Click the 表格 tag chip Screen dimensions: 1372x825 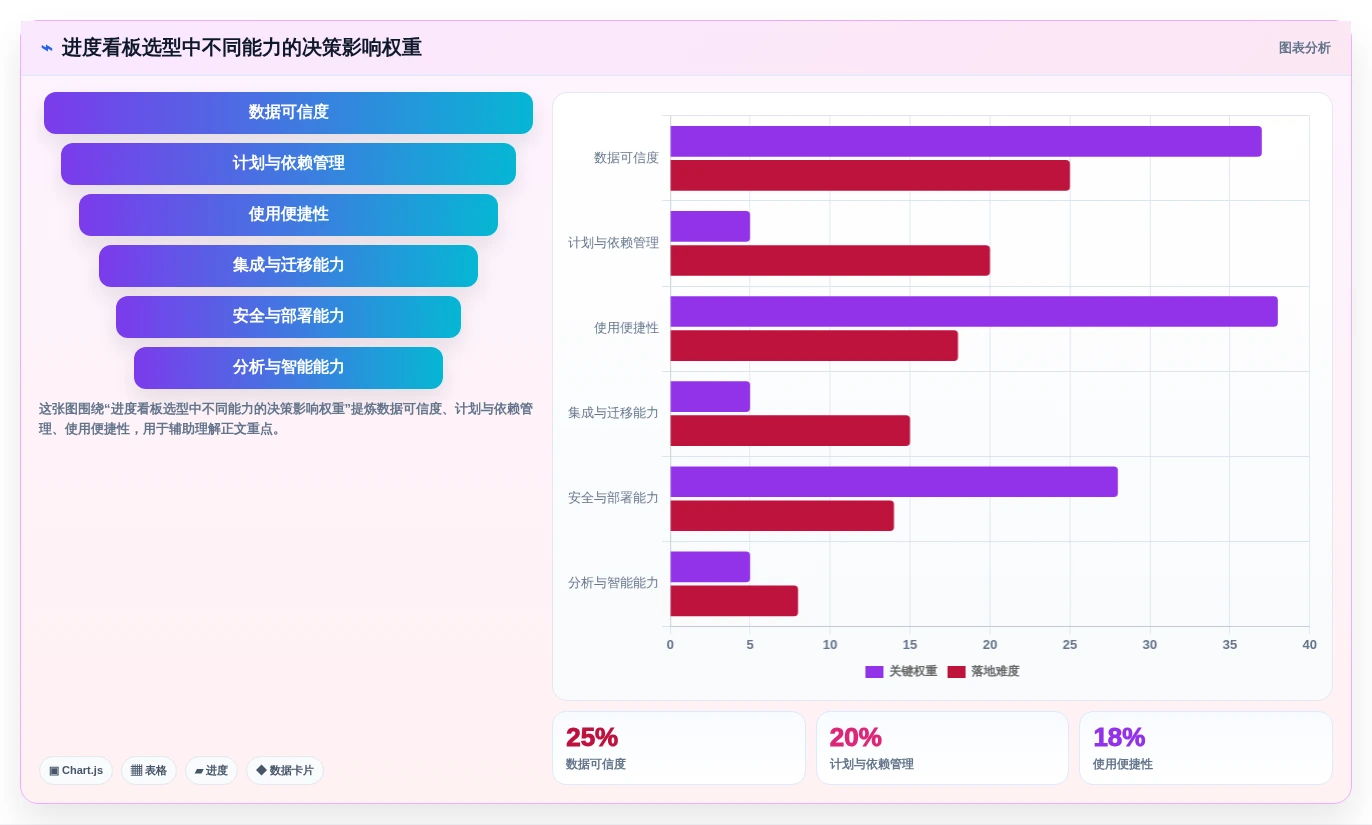click(x=149, y=770)
